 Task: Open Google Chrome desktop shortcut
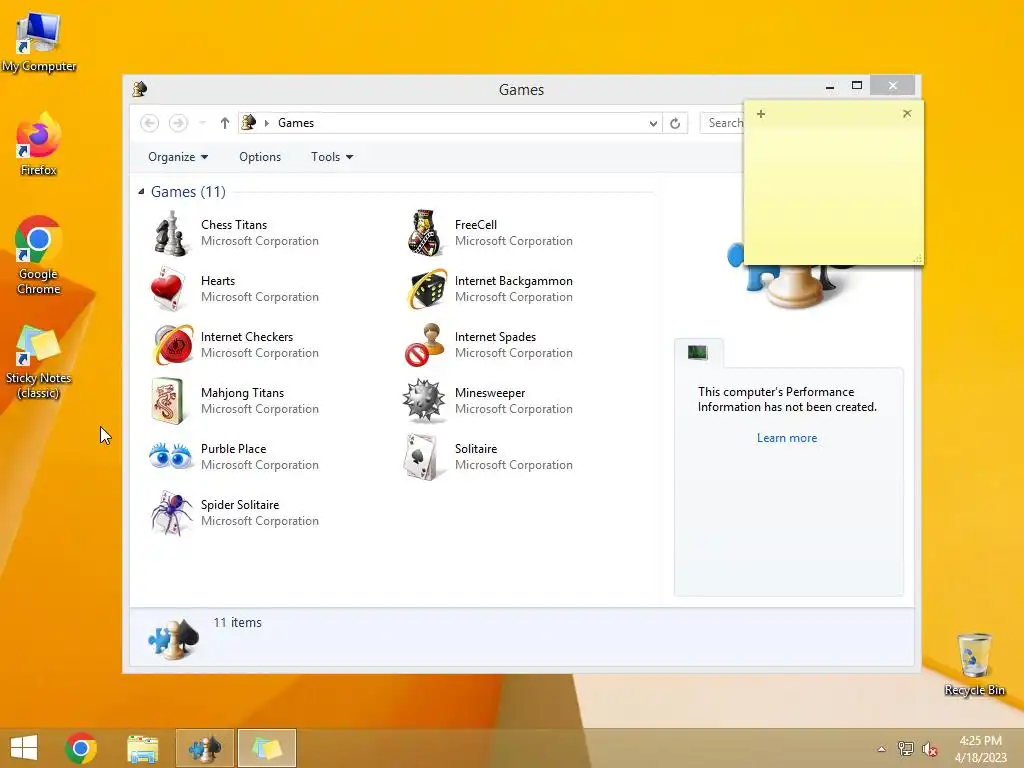[39, 255]
